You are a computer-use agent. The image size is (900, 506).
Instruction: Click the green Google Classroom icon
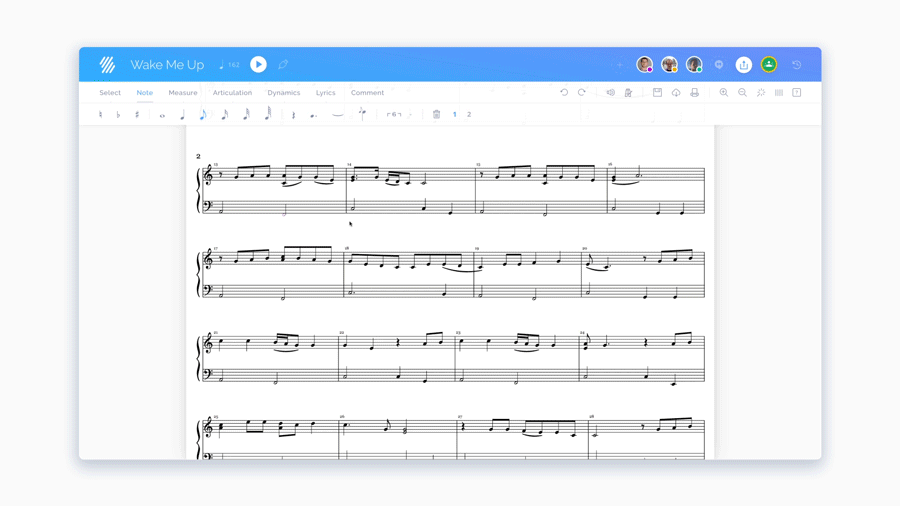pos(769,64)
